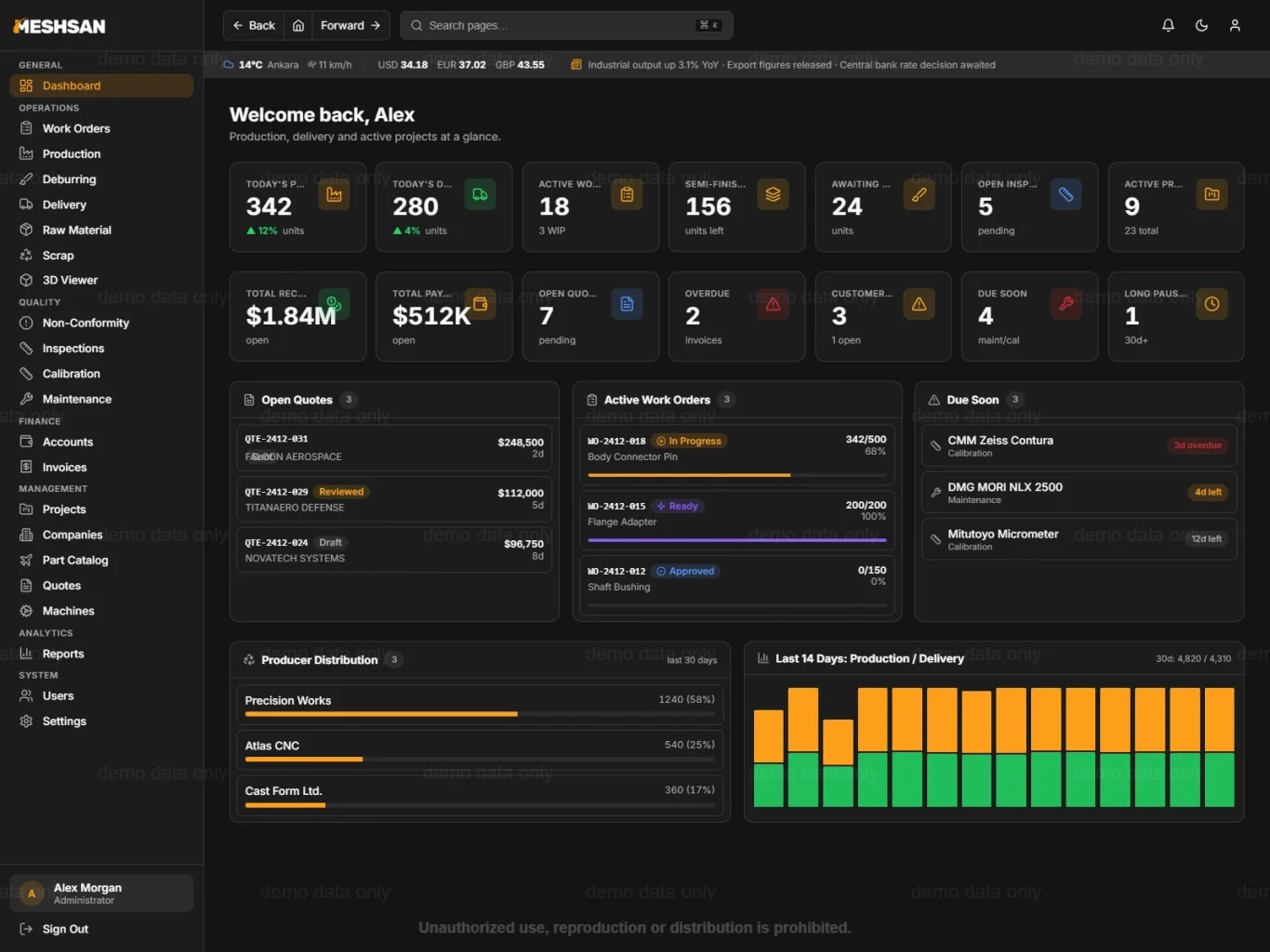Click the Settings cog icon

coord(26,721)
